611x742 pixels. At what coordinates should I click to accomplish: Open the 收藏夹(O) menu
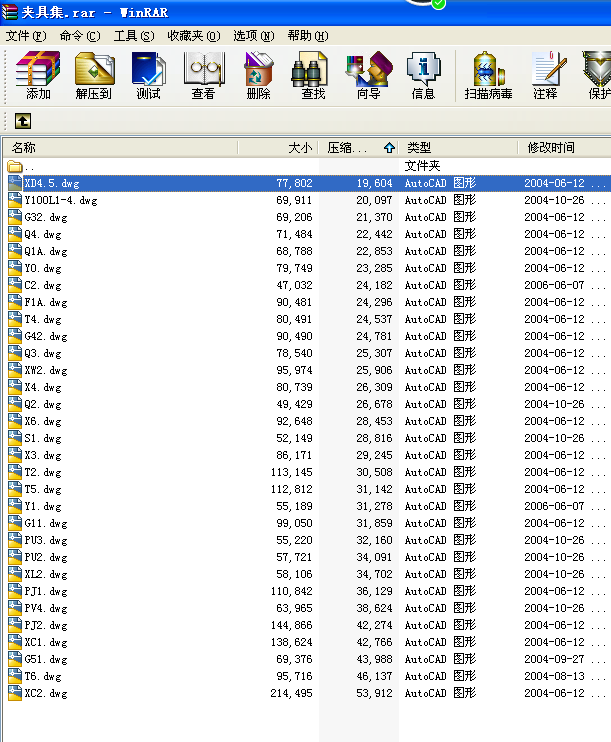coord(194,36)
